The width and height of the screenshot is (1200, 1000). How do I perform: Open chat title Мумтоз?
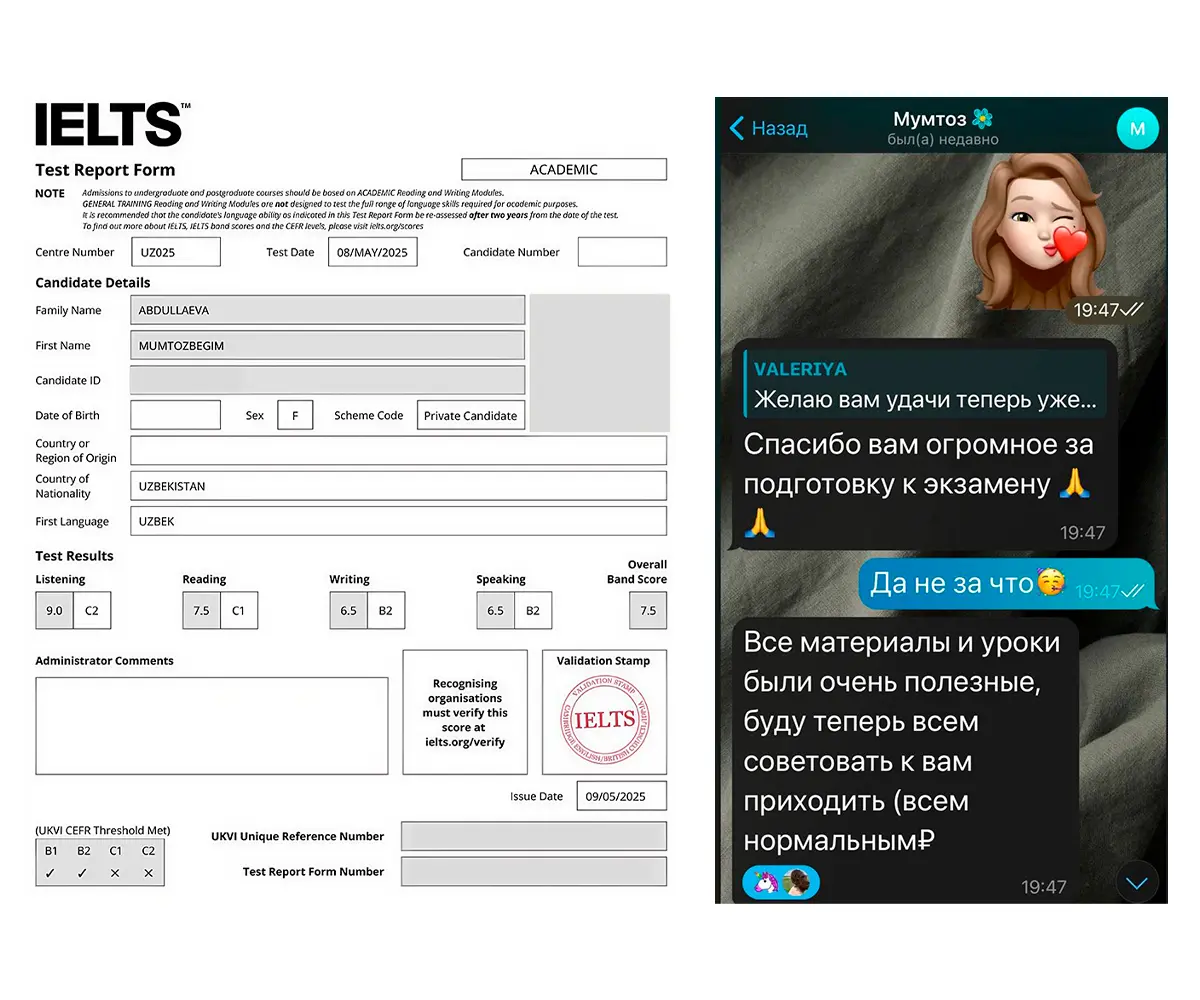(x=943, y=119)
